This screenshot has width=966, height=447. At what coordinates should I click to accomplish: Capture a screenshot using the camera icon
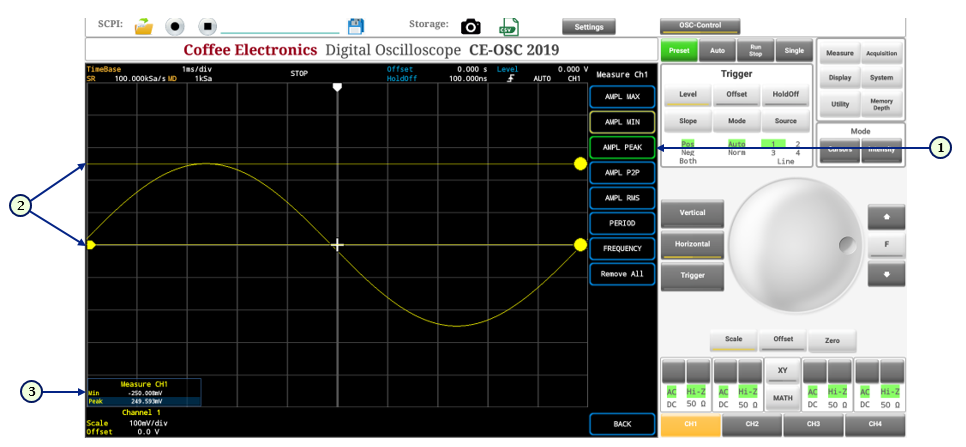pos(471,26)
